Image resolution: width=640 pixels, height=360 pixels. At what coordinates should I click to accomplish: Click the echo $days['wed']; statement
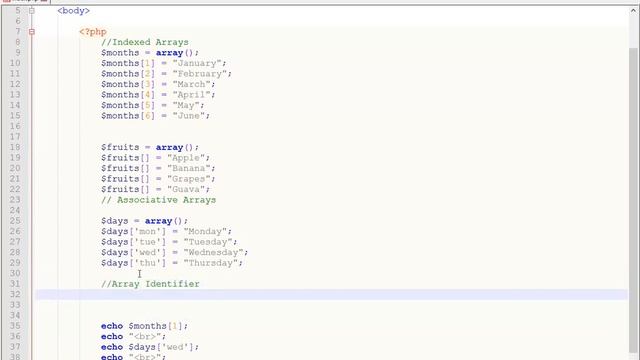[x=150, y=347]
